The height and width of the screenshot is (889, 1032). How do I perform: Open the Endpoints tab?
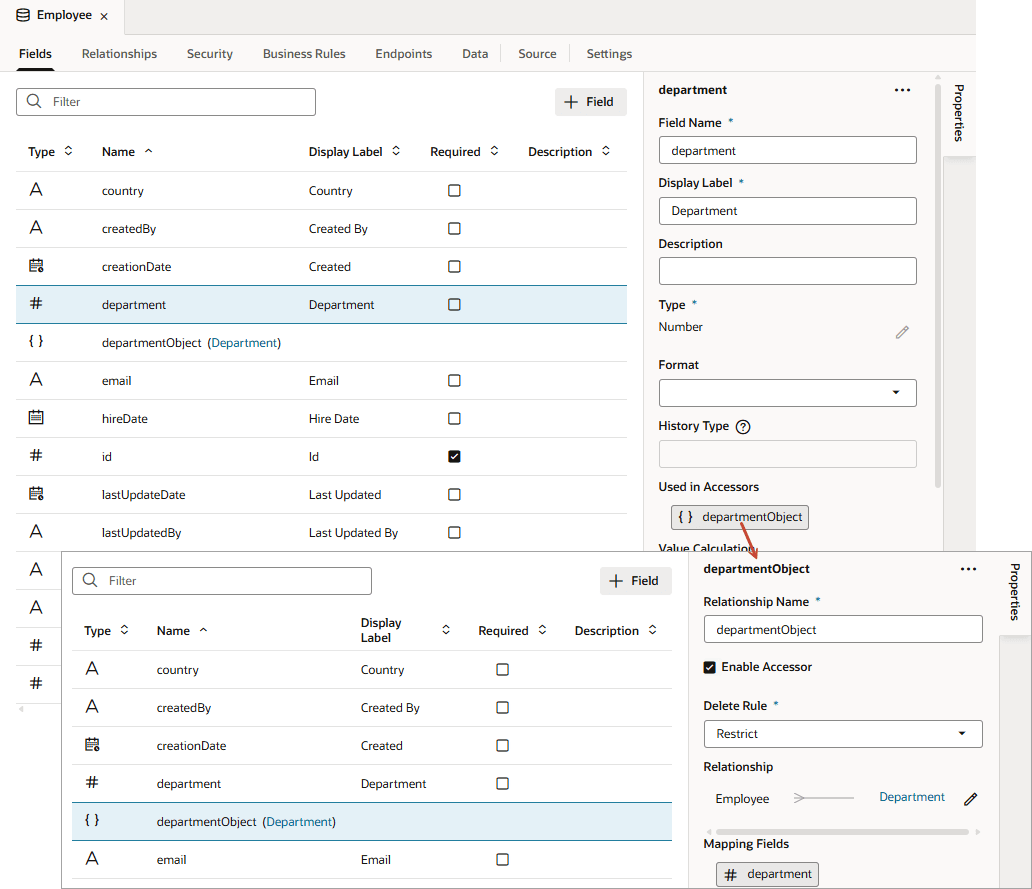(403, 54)
